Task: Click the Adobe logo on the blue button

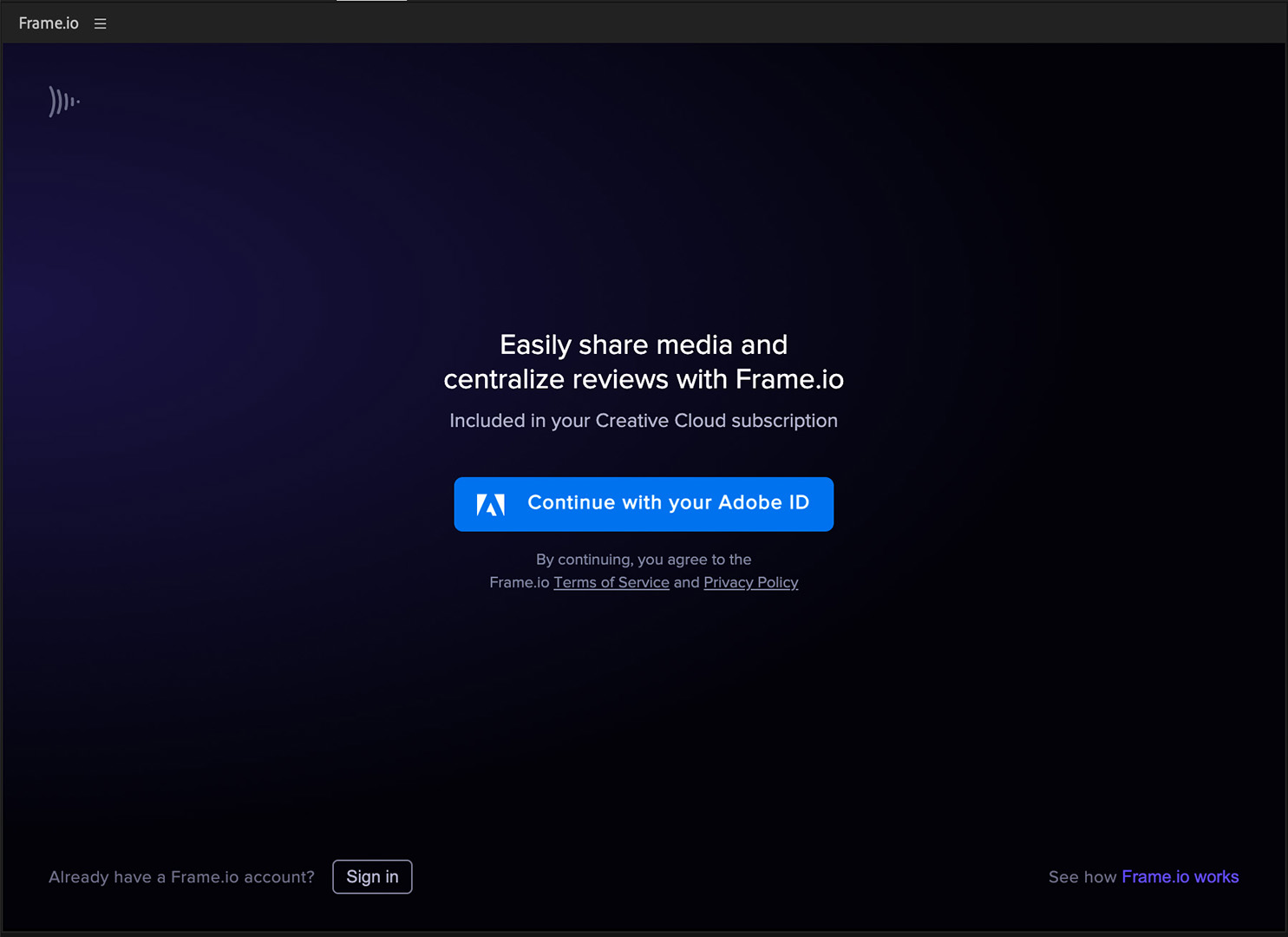Action: pyautogui.click(x=491, y=504)
